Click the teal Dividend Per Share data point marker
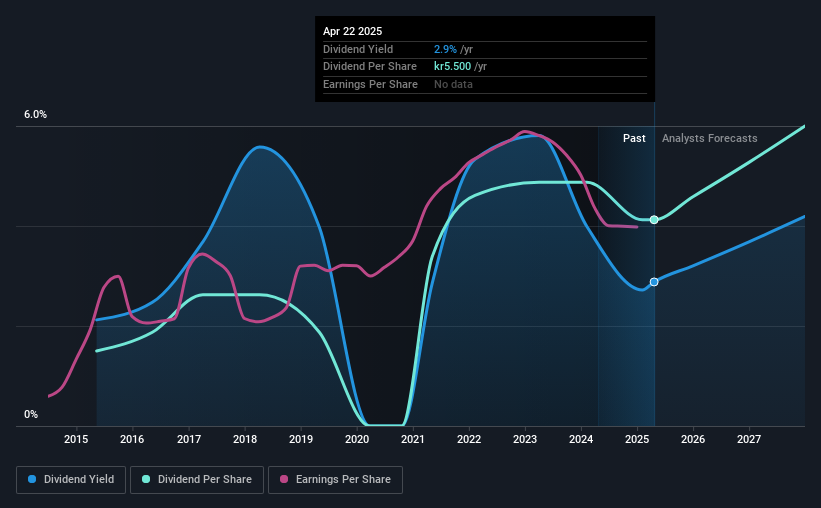 point(654,220)
